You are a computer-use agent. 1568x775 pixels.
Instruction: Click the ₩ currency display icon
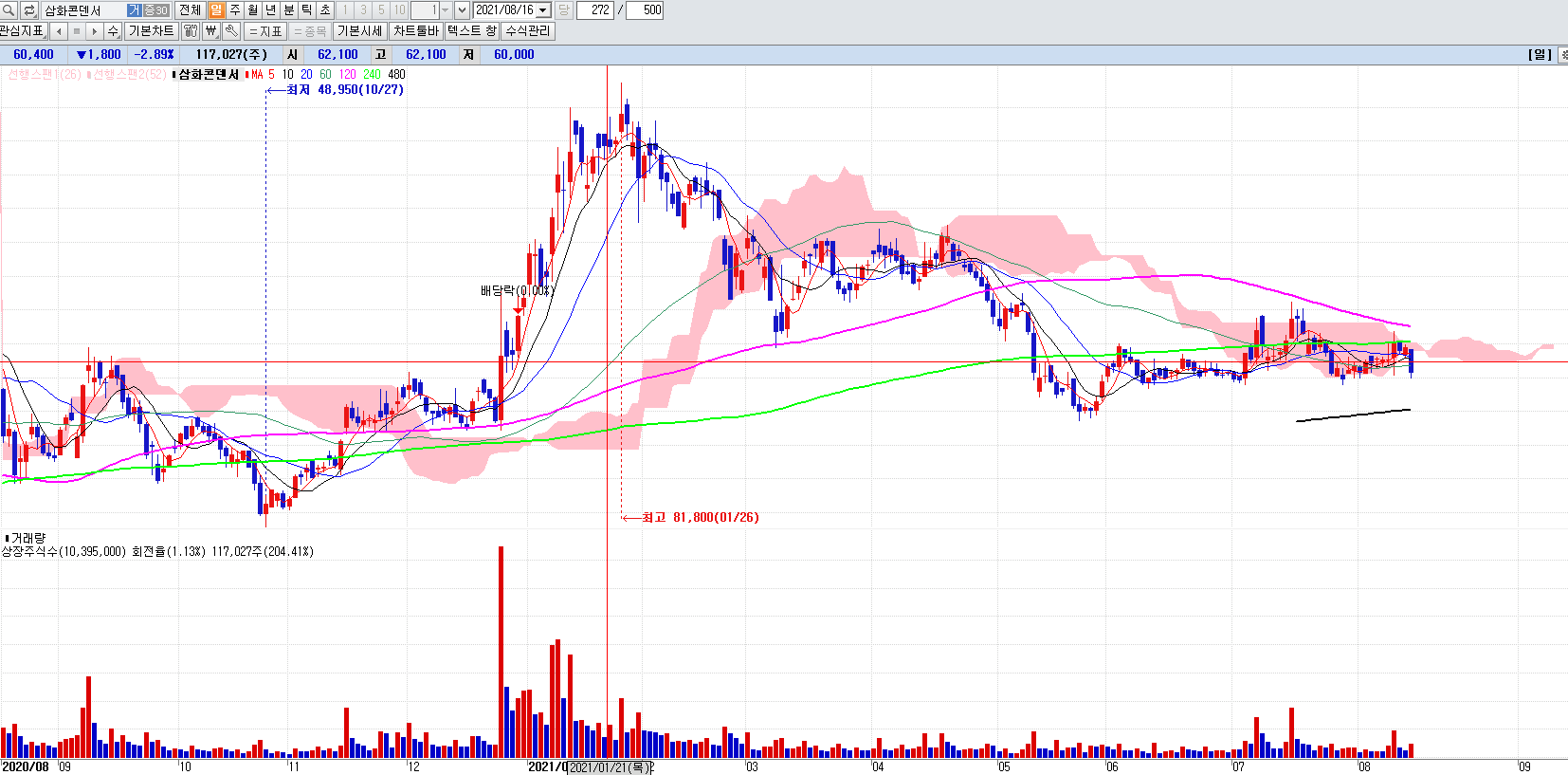point(211,31)
